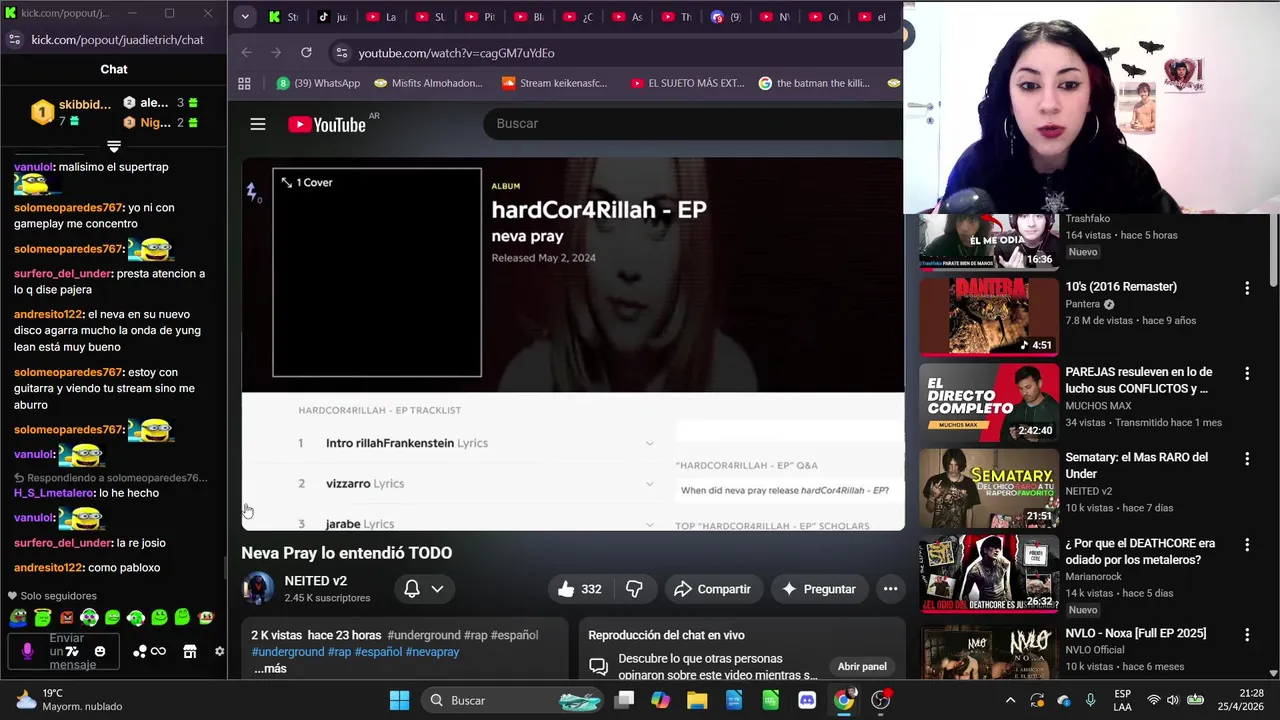Expand the jarabe track chevron
The height and width of the screenshot is (720, 1280).
pyautogui.click(x=649, y=524)
